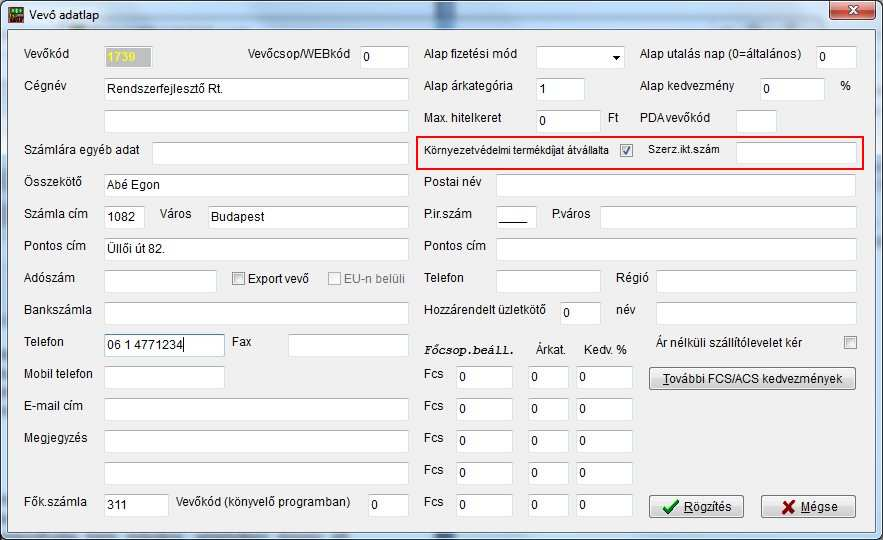Viewport: 883px width, 540px height.
Task: Click the first Megjegyzés line
Action: [x=257, y=441]
